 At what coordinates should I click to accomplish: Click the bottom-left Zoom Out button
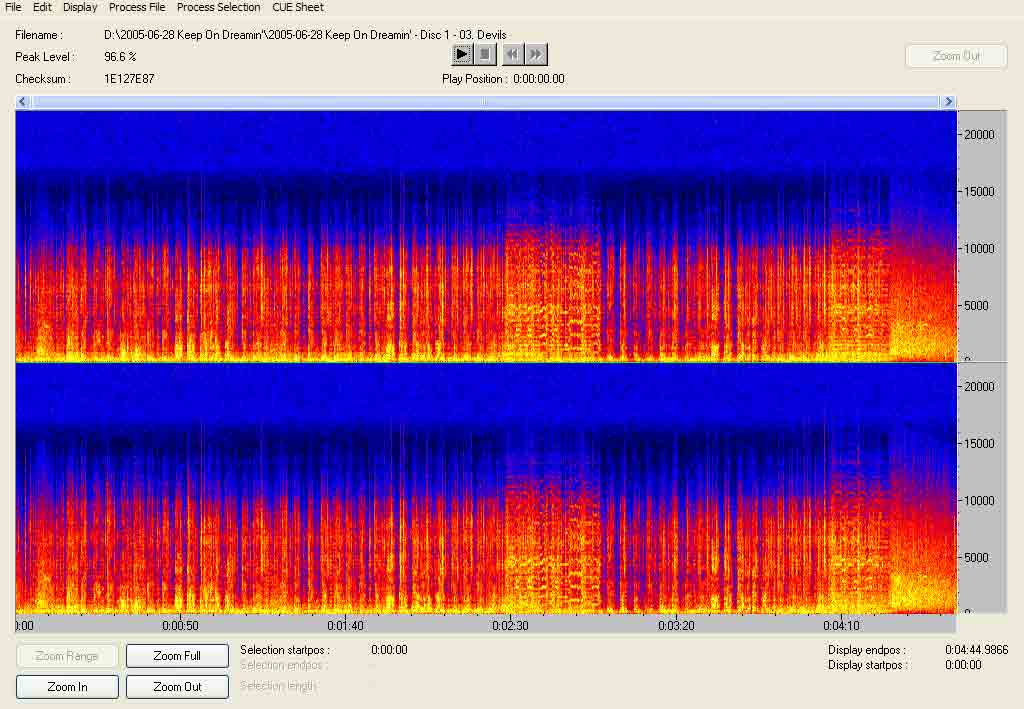point(177,686)
